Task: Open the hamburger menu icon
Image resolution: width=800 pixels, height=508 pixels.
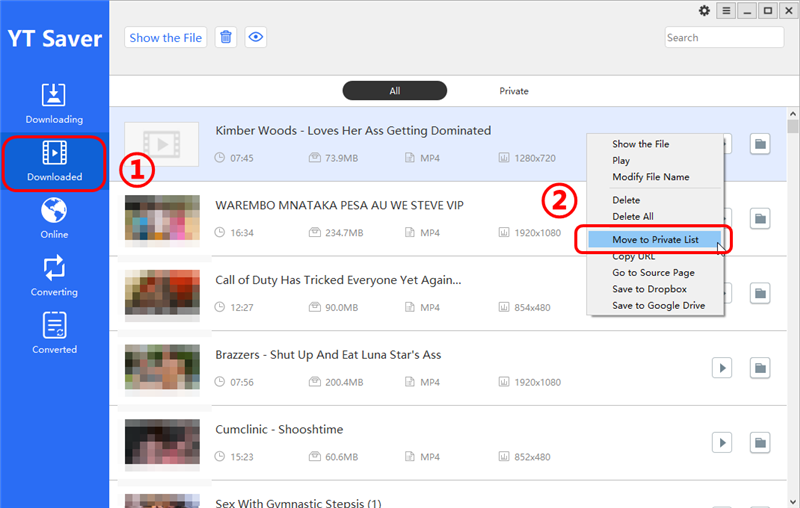Action: [726, 11]
